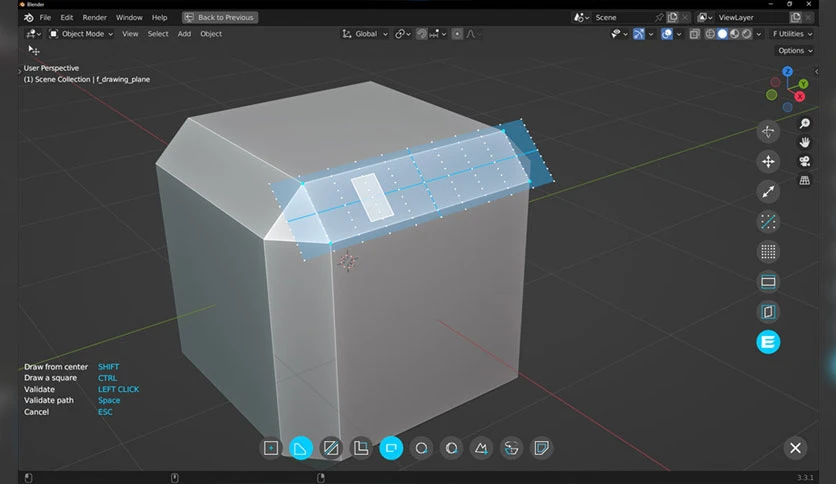Image resolution: width=836 pixels, height=484 pixels.
Task: Open the Window menu
Action: [x=129, y=18]
